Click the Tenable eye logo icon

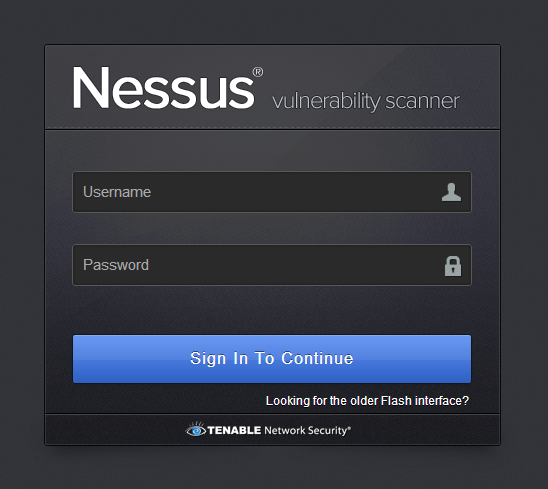click(196, 430)
